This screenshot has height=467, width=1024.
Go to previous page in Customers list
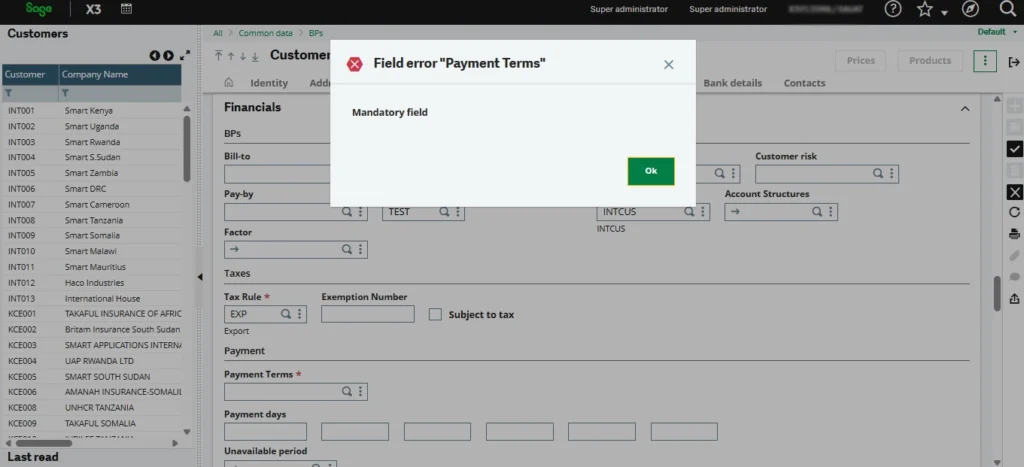(155, 56)
